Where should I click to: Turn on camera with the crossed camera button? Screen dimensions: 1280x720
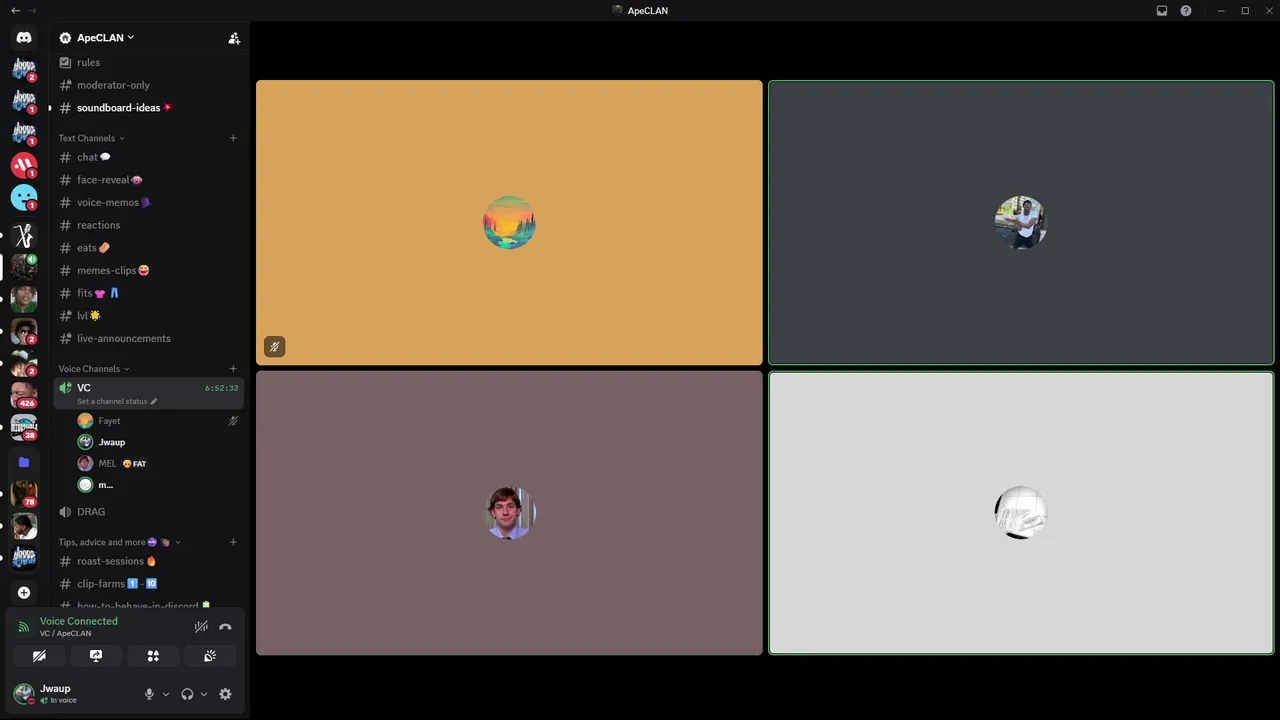[x=39, y=656]
